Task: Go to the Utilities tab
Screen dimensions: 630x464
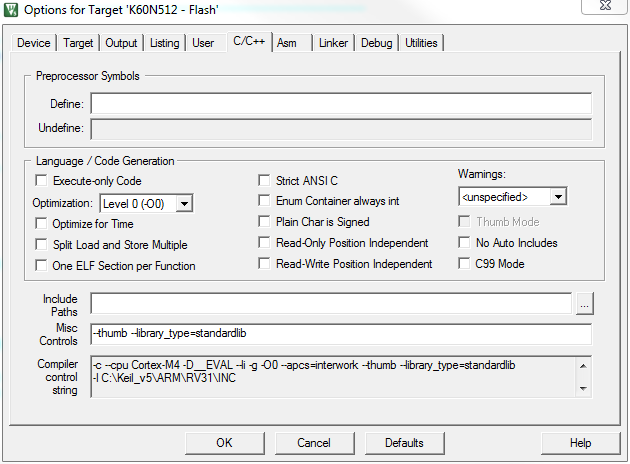Action: 421,43
